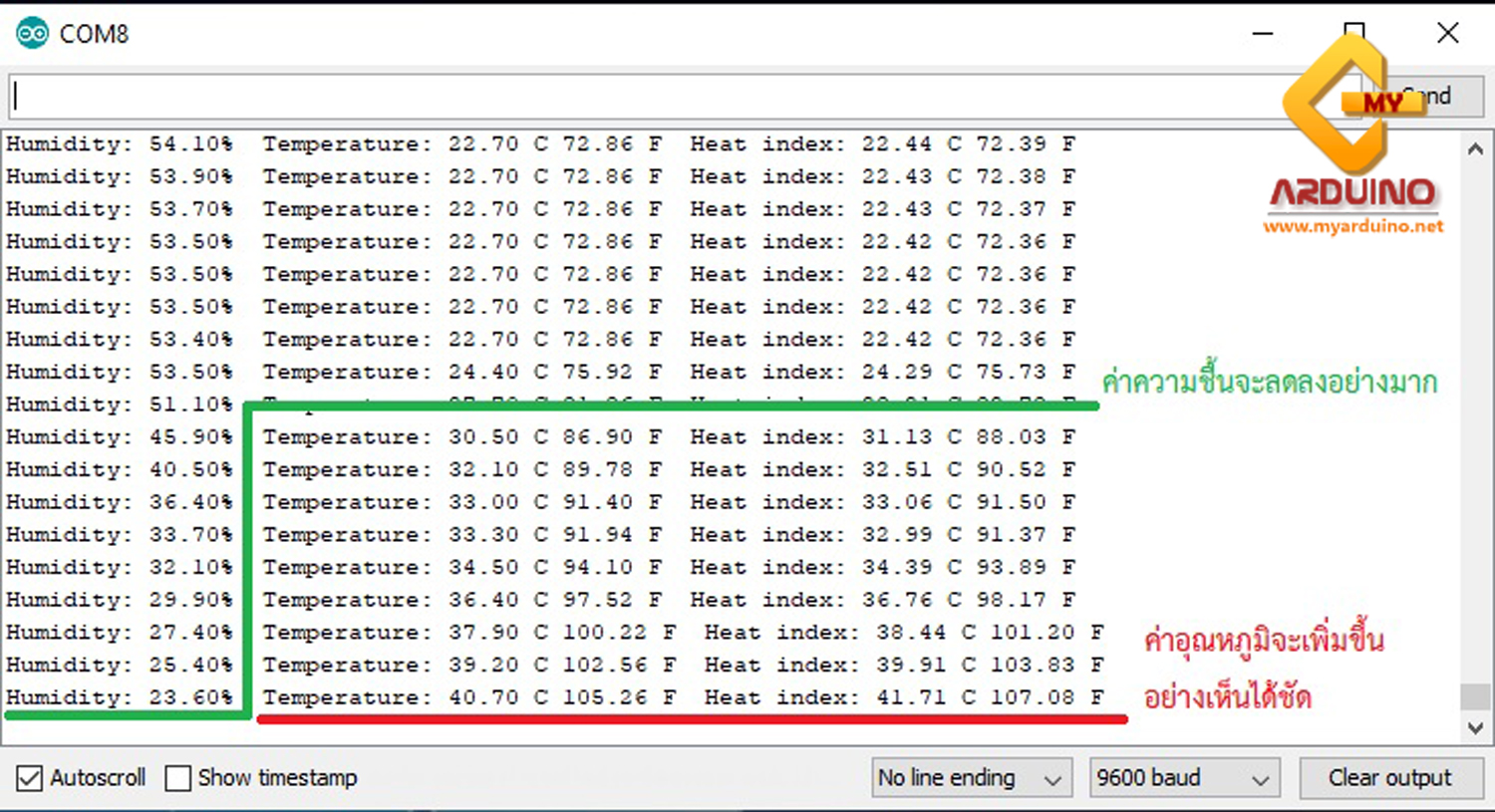This screenshot has height=812, width=1495.
Task: Click the green Thai annotation text
Action: (1269, 383)
